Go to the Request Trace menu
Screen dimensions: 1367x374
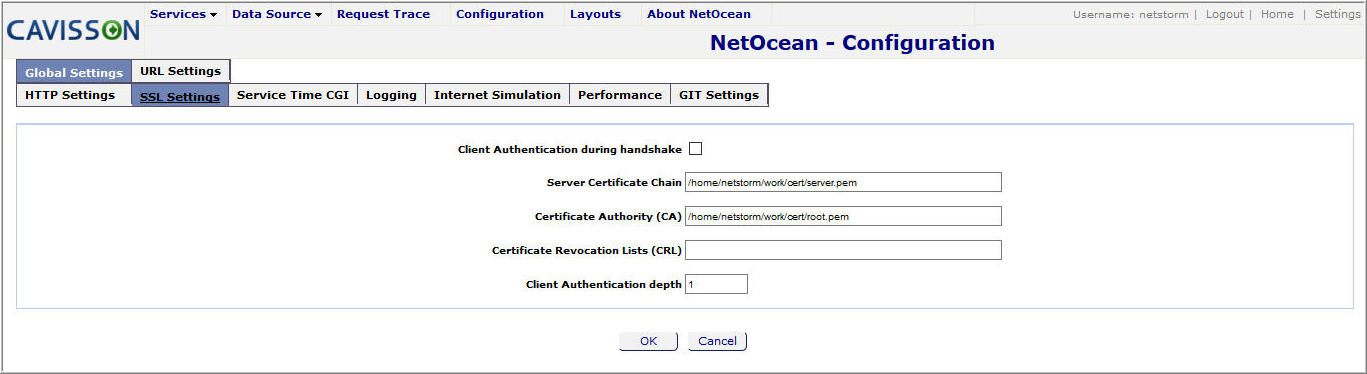pyautogui.click(x=383, y=14)
